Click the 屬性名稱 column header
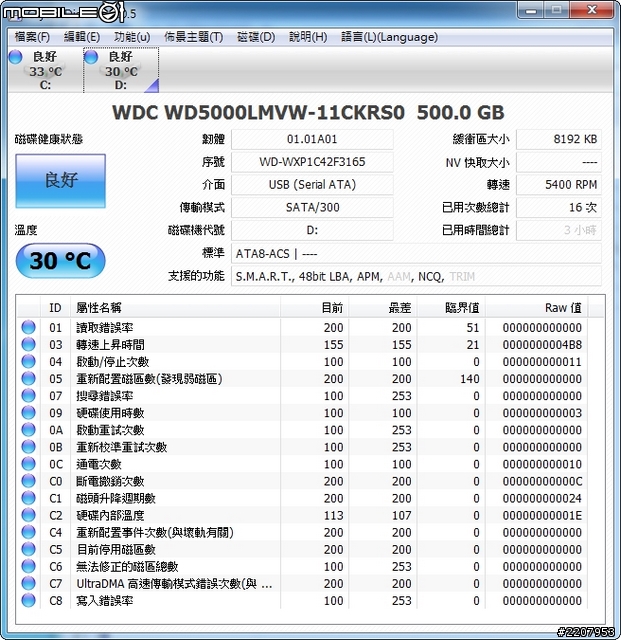This screenshot has width=621, height=640. 175,308
